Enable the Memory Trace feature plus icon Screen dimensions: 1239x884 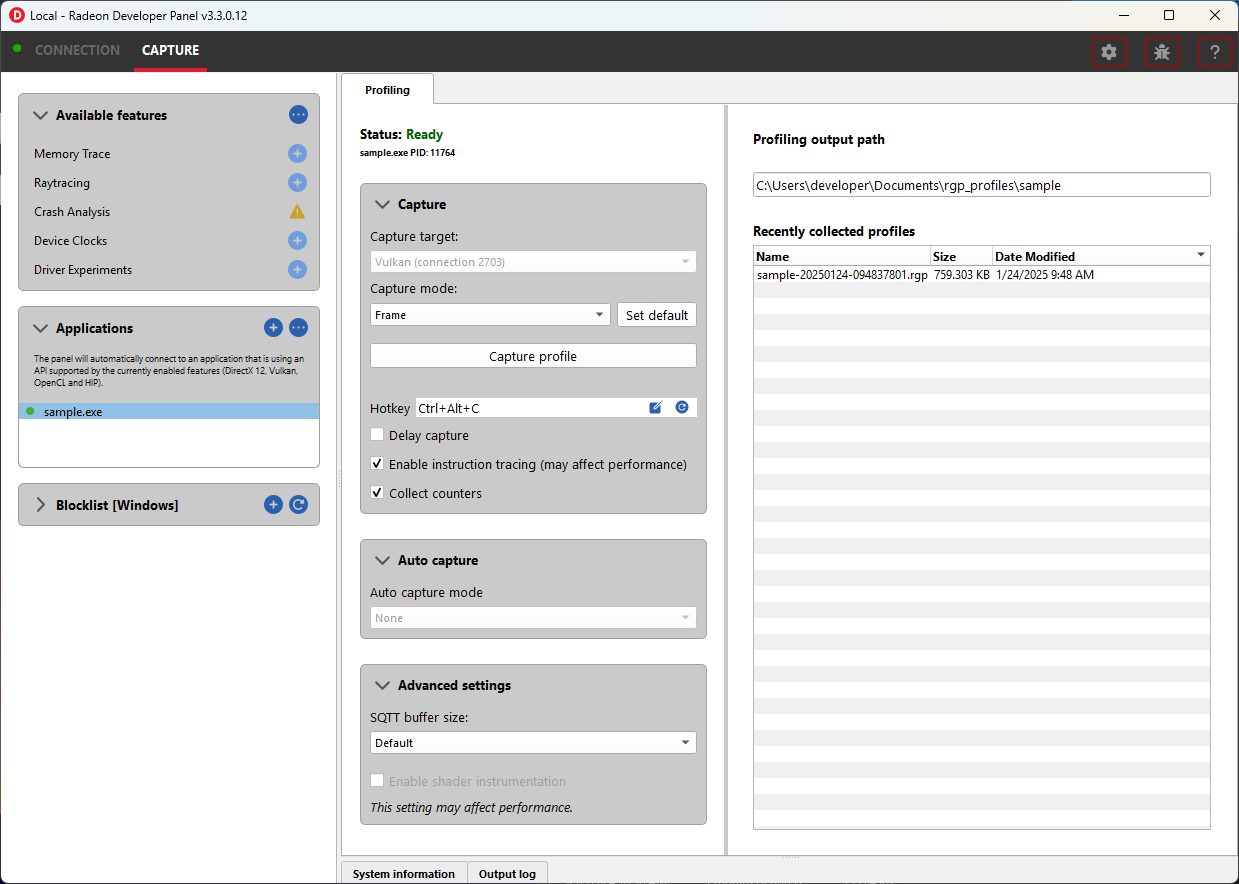click(x=297, y=154)
